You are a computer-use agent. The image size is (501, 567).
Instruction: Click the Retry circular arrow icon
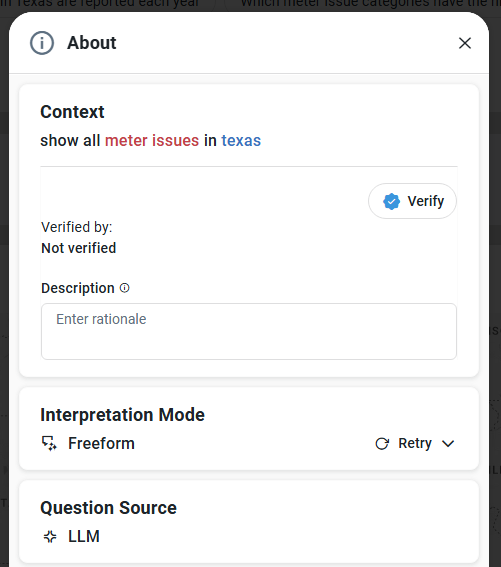tap(382, 444)
